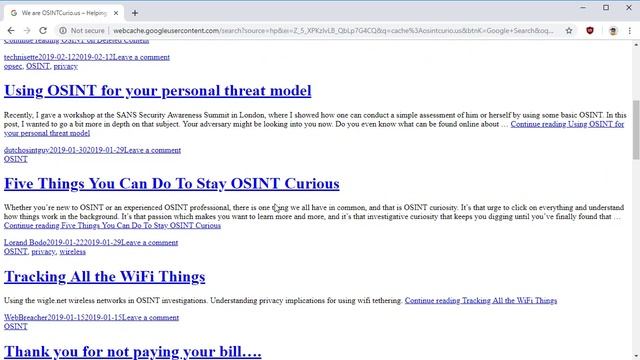Open the OSINT tag under WebBreacher
Image resolution: width=640 pixels, height=360 pixels.
click(x=16, y=327)
